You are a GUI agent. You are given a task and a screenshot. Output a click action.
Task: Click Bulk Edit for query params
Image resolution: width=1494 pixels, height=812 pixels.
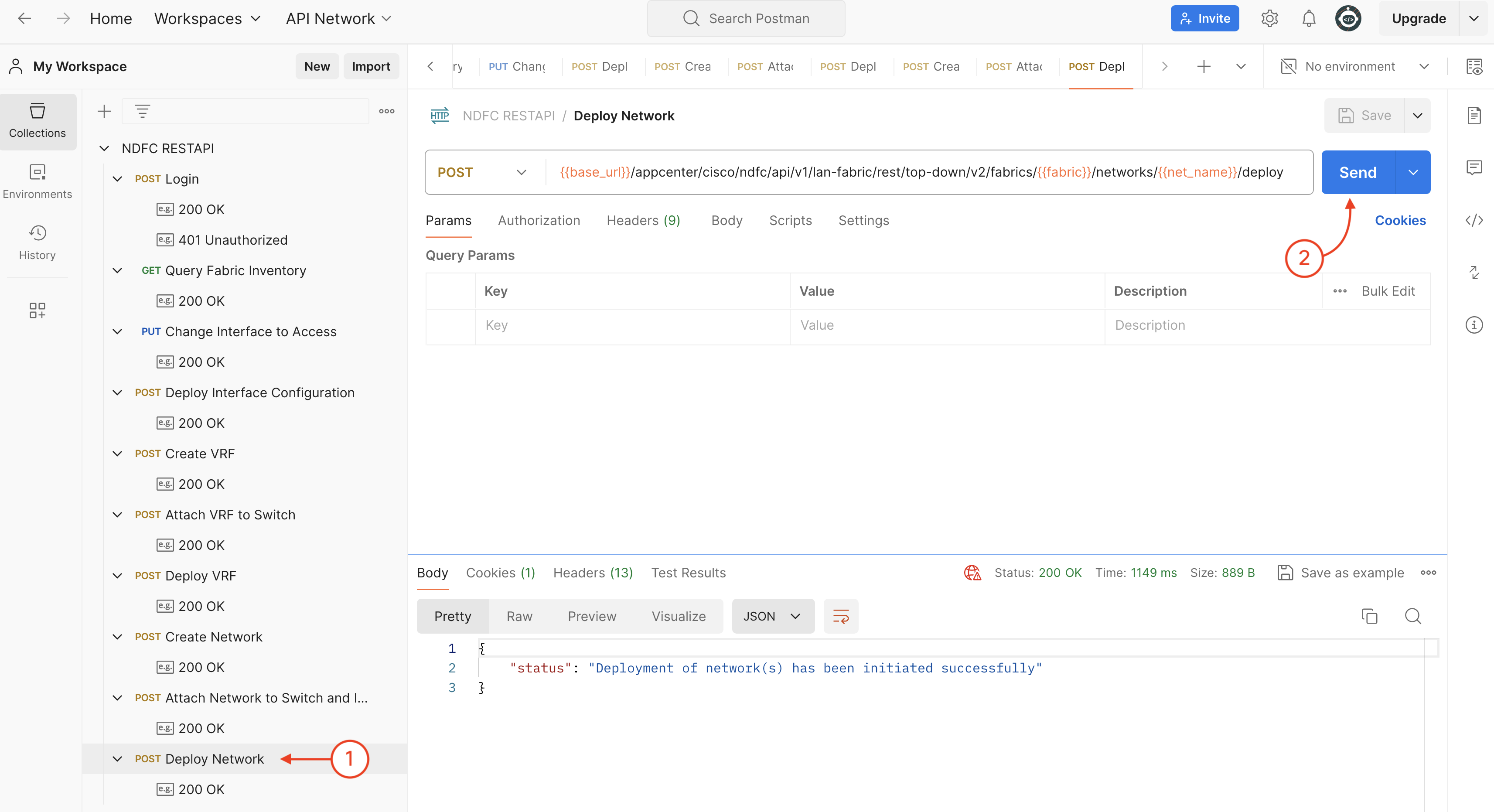pos(1388,291)
